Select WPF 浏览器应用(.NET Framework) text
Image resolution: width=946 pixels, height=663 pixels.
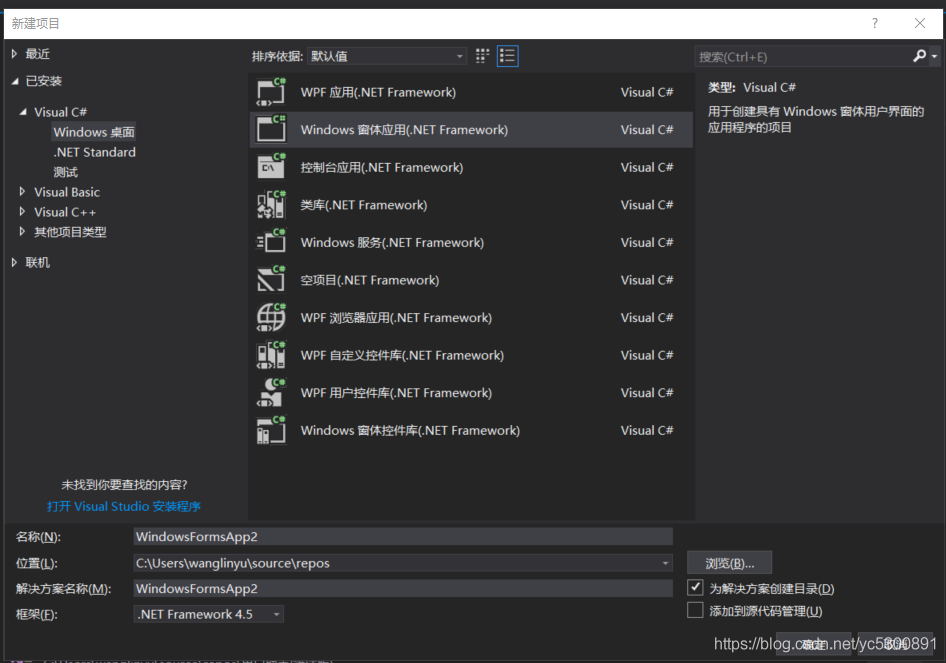396,317
